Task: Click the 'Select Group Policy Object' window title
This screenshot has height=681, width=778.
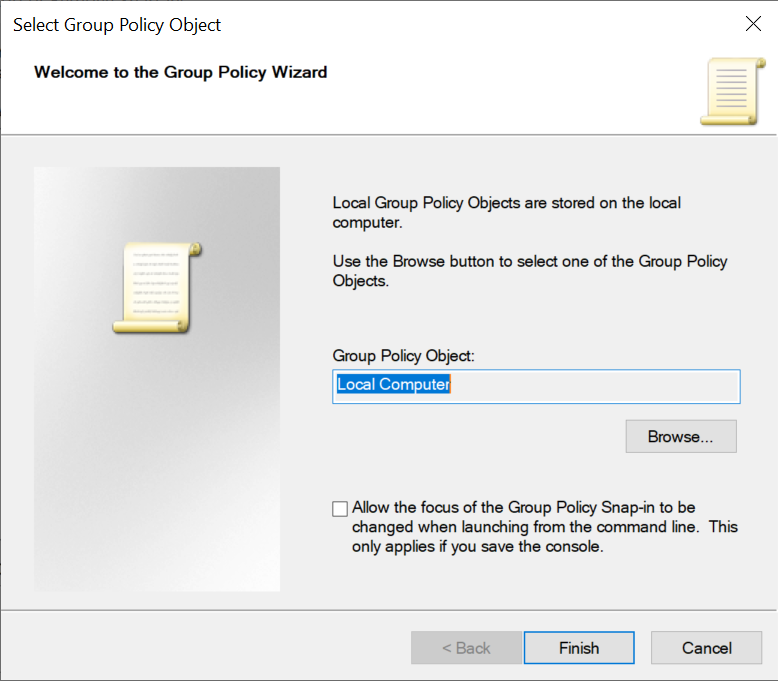Action: point(117,25)
